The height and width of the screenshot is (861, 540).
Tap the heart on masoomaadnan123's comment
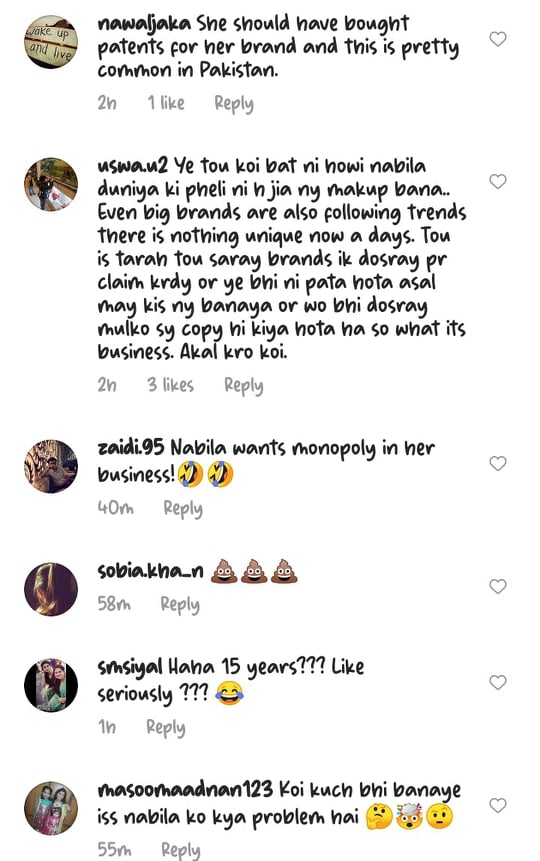click(498, 805)
